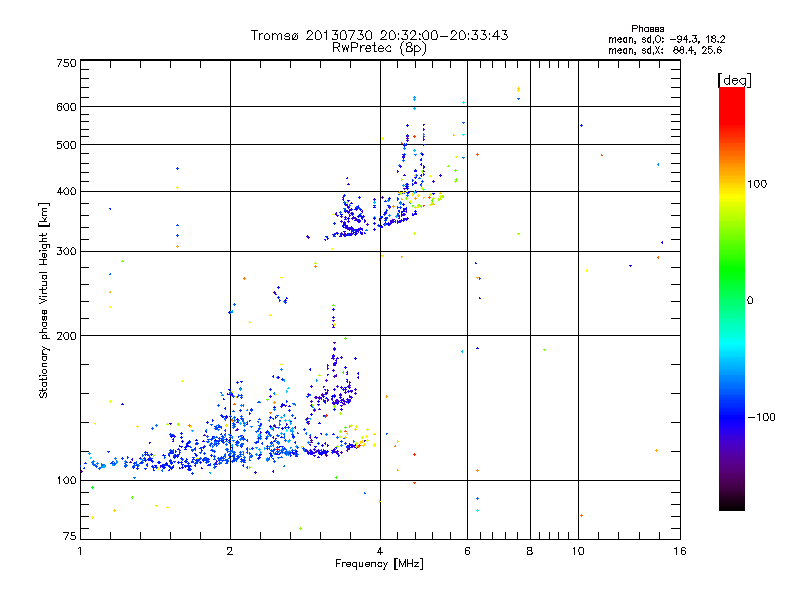Click the '[deg]' colorbar unit label
The image size is (800, 600).
coord(734,80)
